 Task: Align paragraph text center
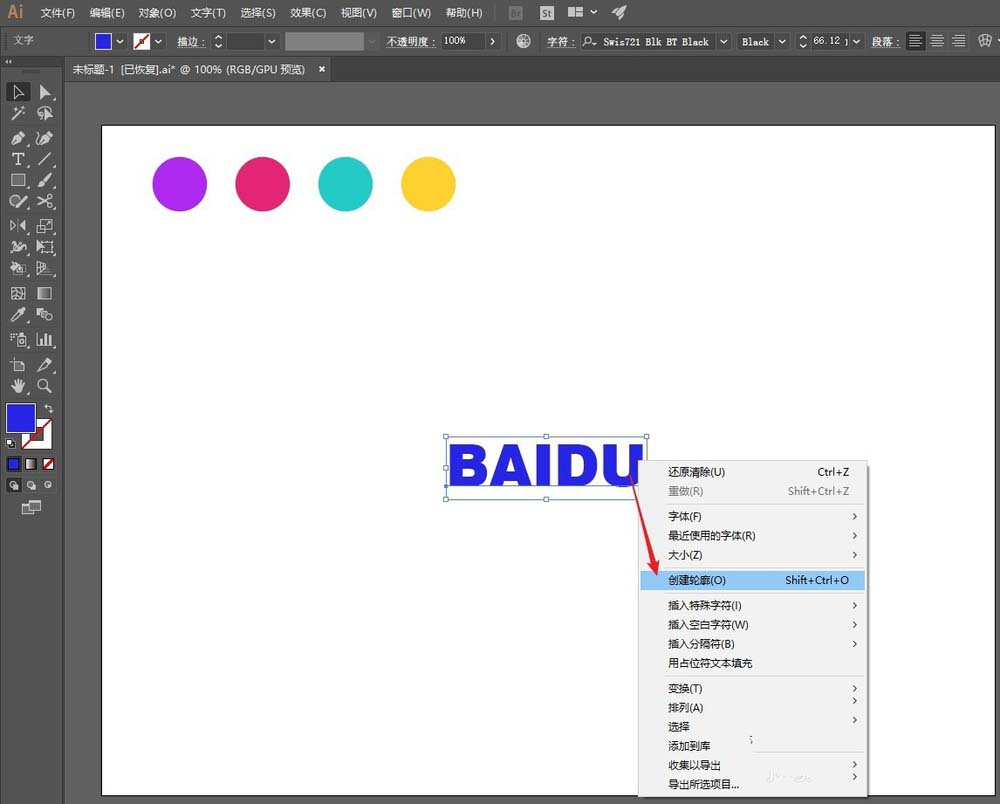point(937,41)
